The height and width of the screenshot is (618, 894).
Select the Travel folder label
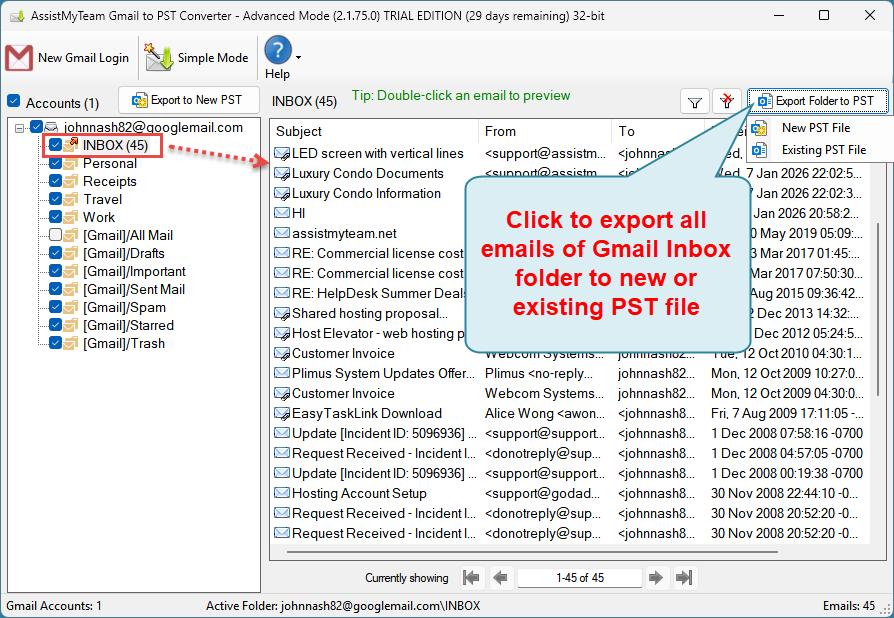(x=103, y=200)
